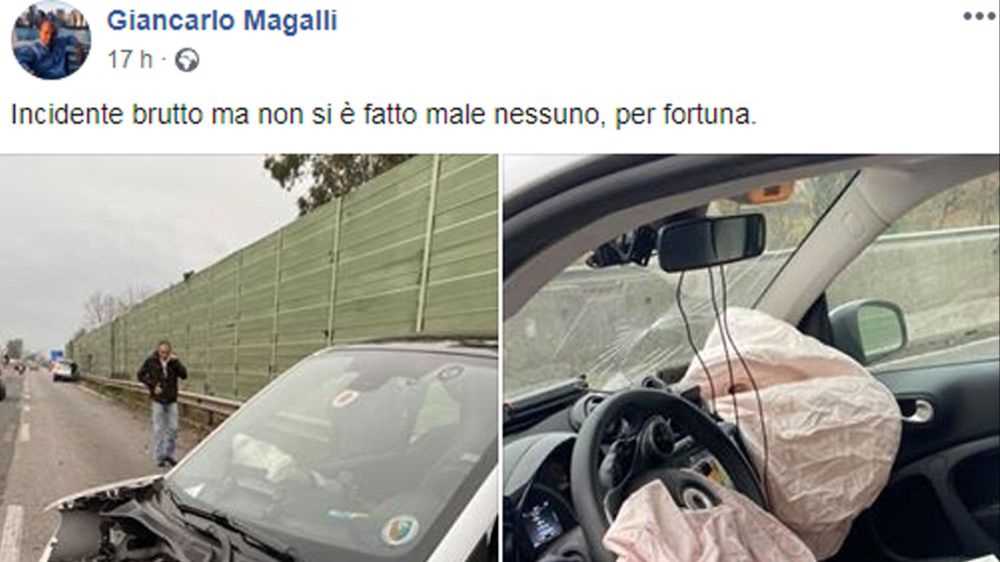This screenshot has width=1000, height=562.
Task: Click the tree above the green barrier
Action: point(332,179)
